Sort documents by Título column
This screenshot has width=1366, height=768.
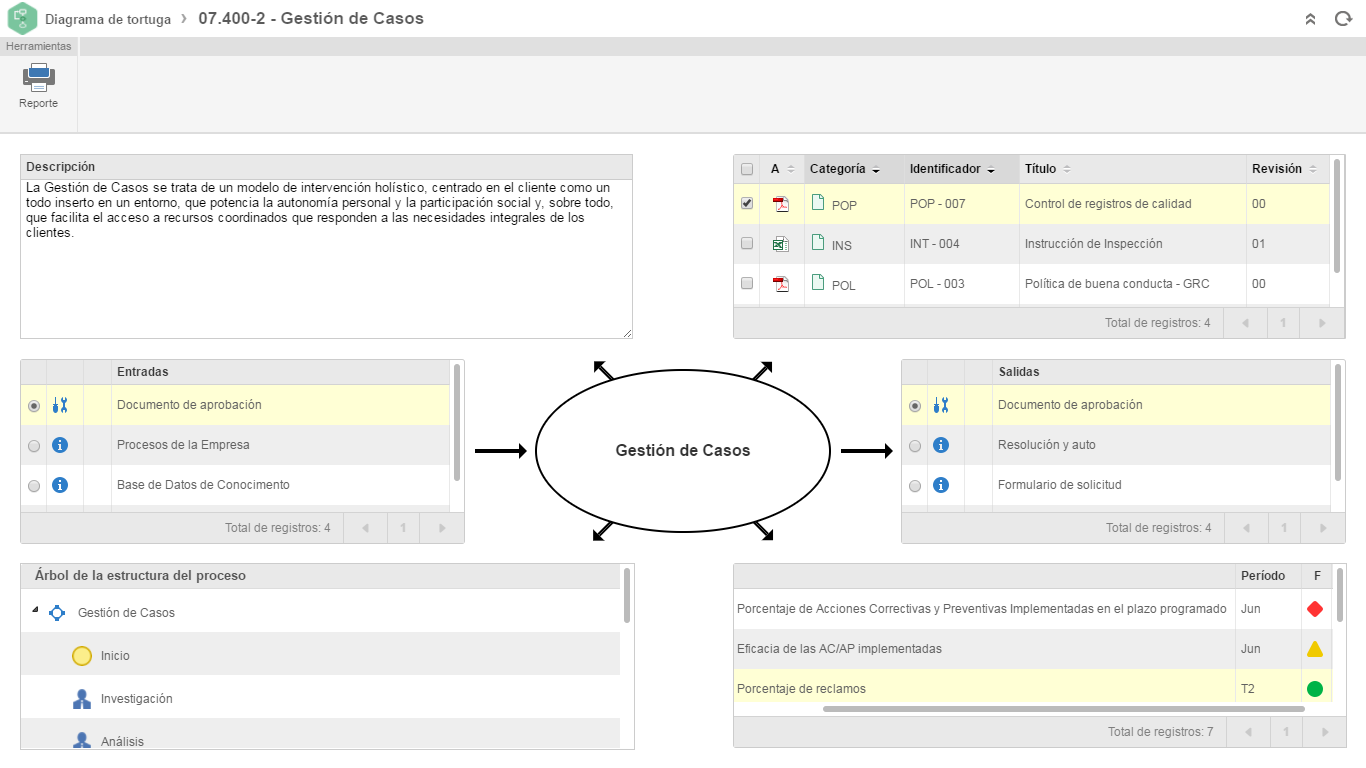(x=1133, y=169)
